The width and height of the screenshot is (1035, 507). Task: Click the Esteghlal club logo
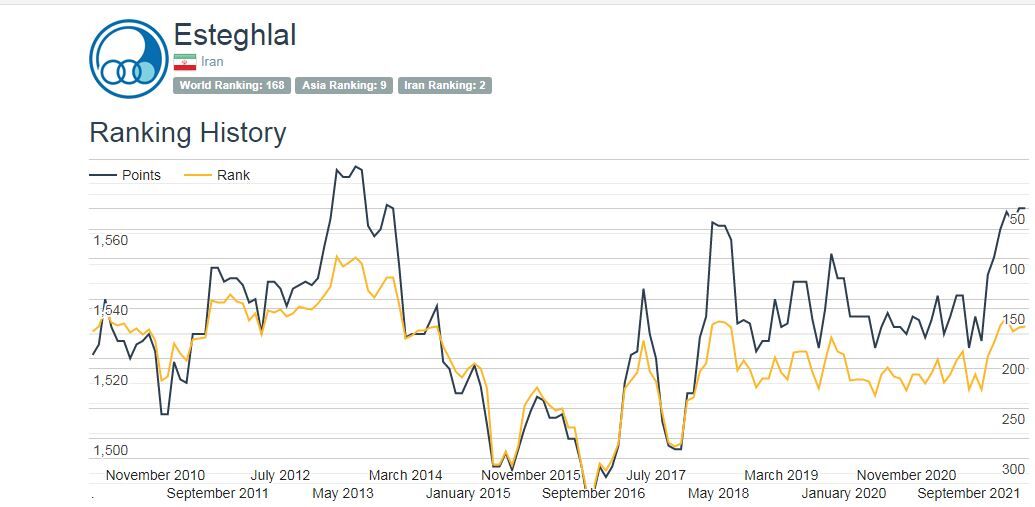(129, 59)
